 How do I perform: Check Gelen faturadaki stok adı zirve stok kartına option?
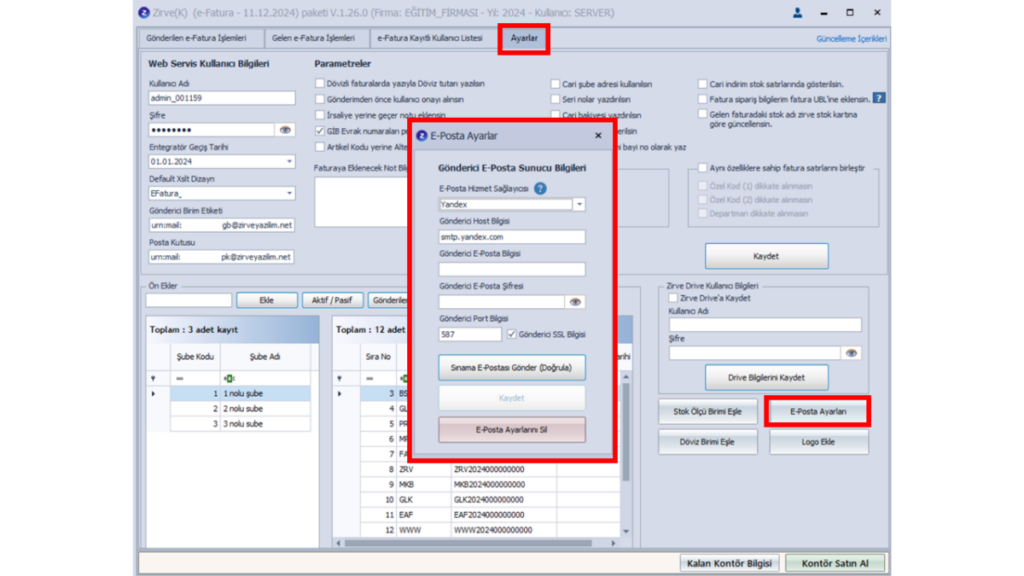click(x=703, y=114)
